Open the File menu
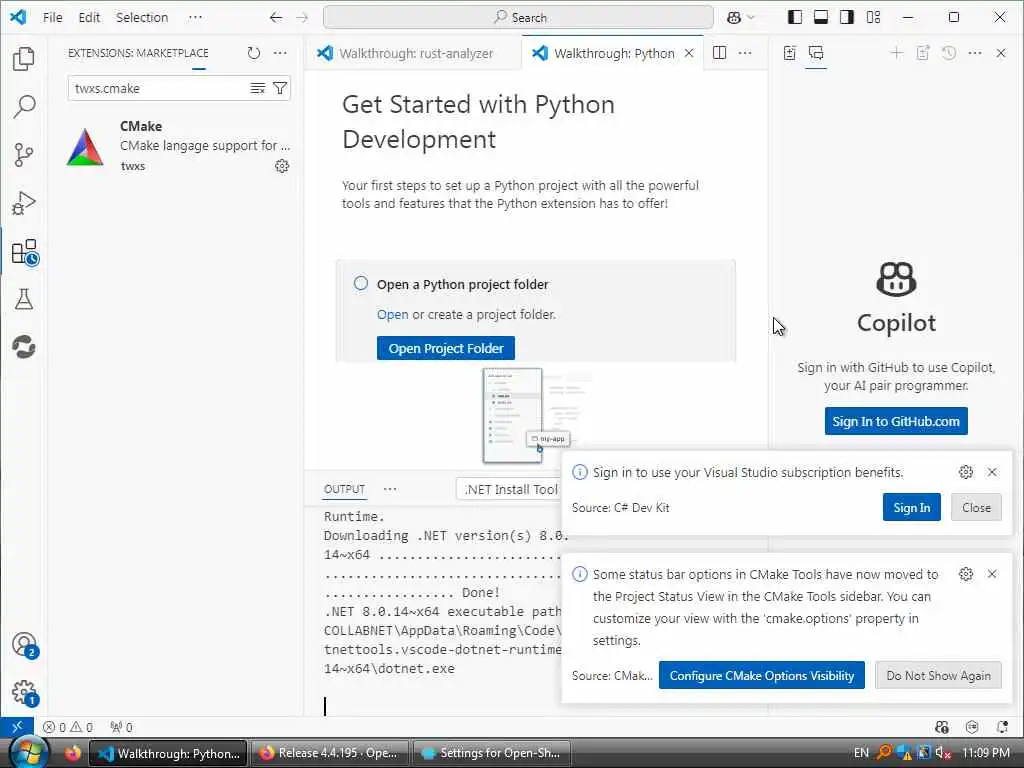 (52, 18)
